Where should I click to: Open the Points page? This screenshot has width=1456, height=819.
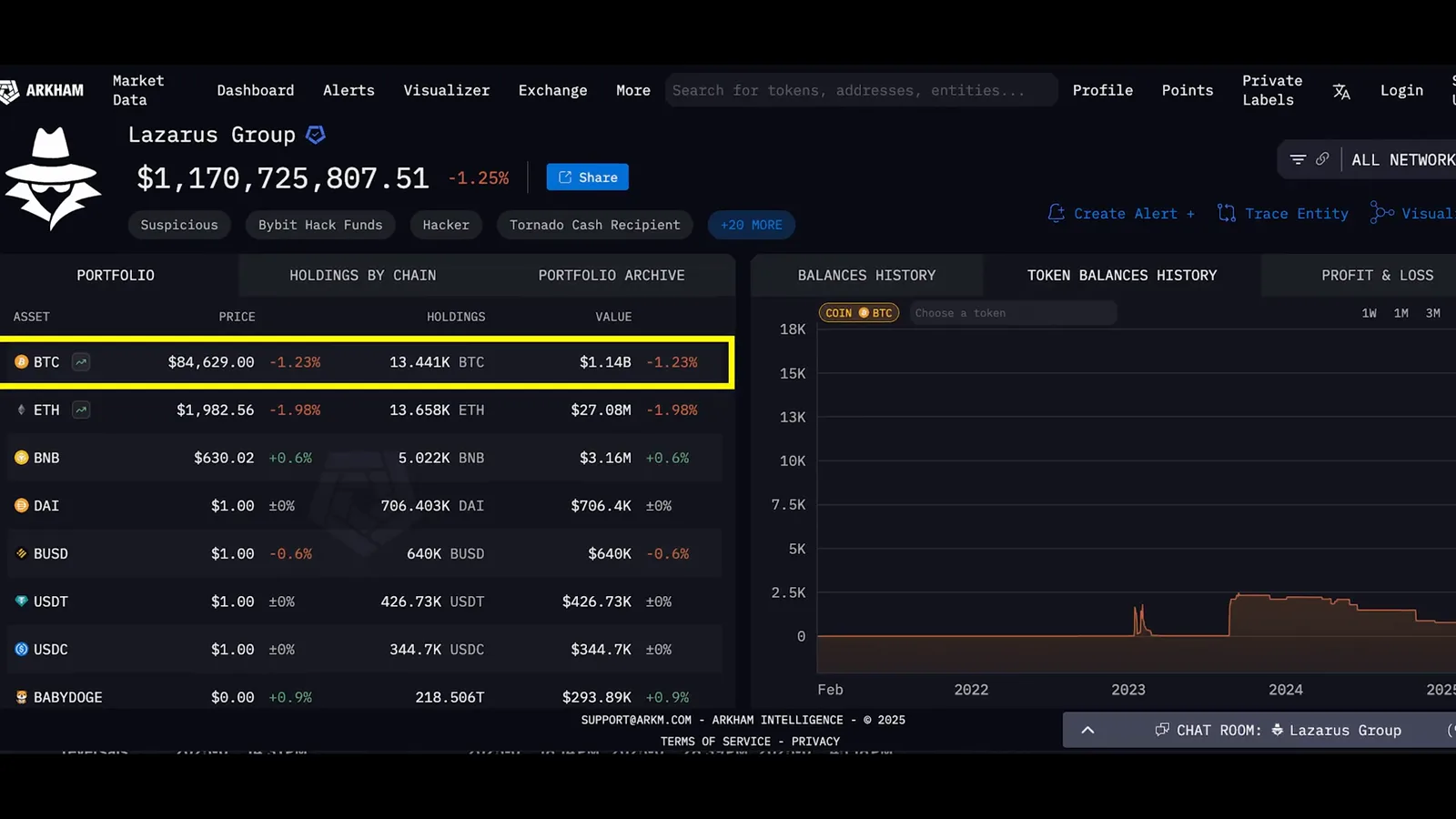[1188, 90]
